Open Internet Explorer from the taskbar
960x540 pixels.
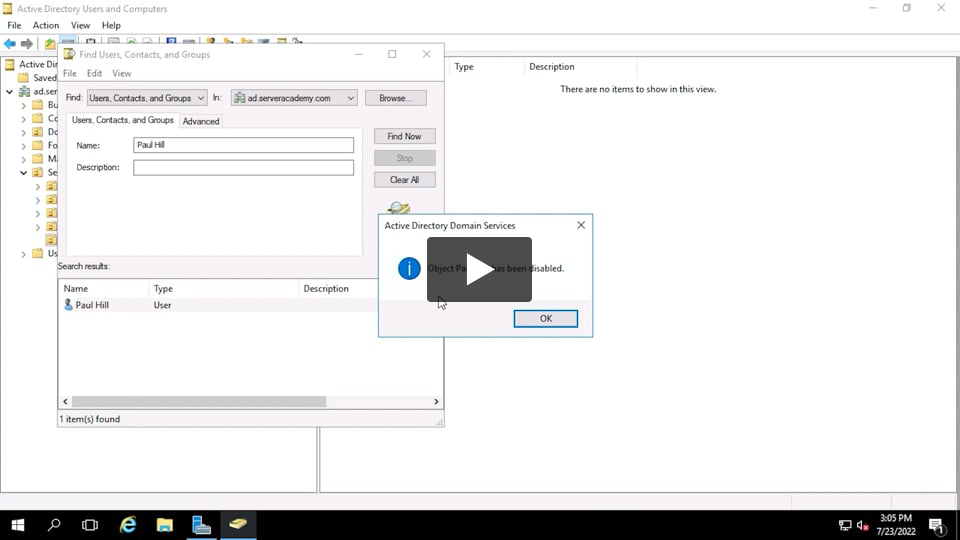point(128,525)
